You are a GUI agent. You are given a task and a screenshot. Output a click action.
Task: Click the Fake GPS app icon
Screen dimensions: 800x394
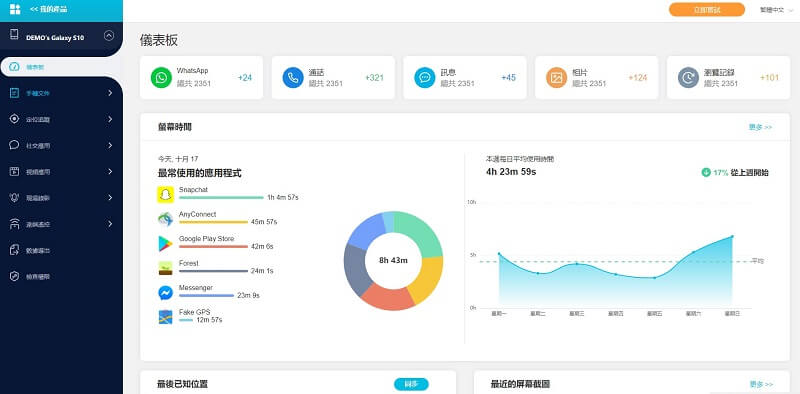[165, 317]
